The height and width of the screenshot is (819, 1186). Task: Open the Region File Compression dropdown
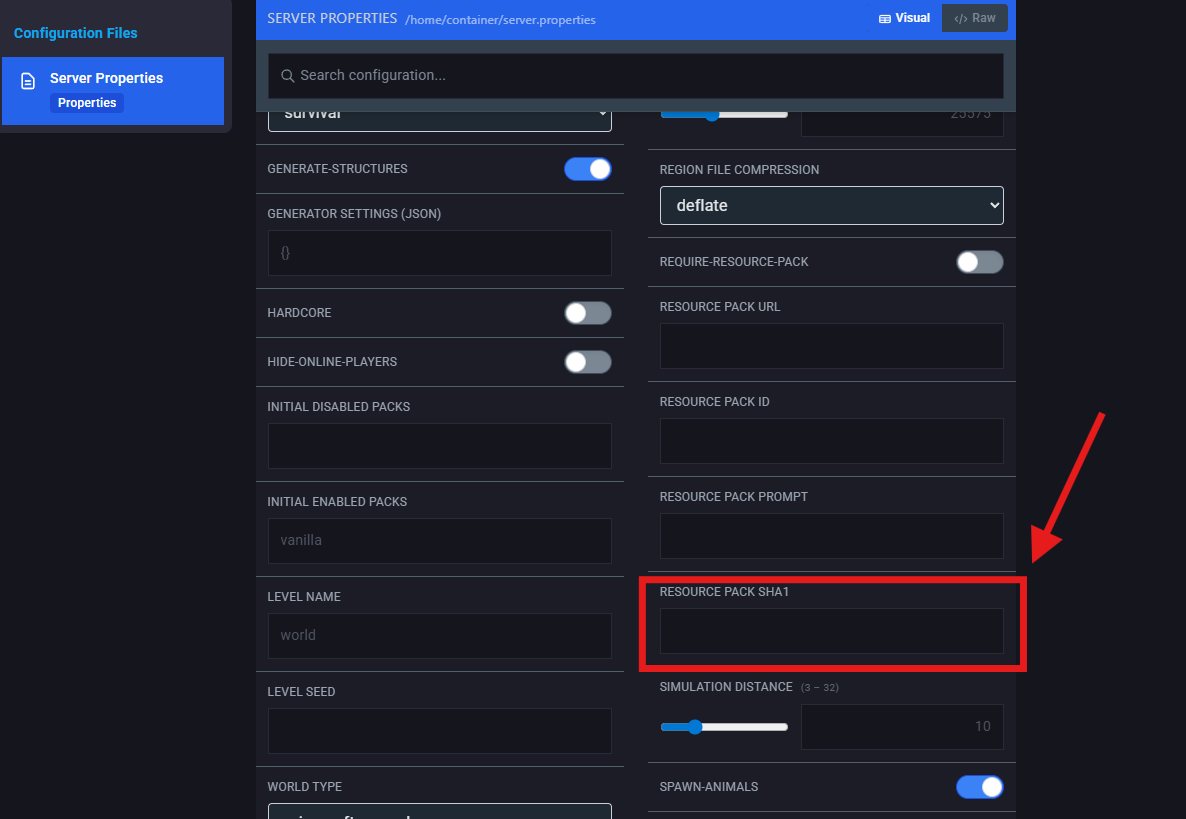831,206
